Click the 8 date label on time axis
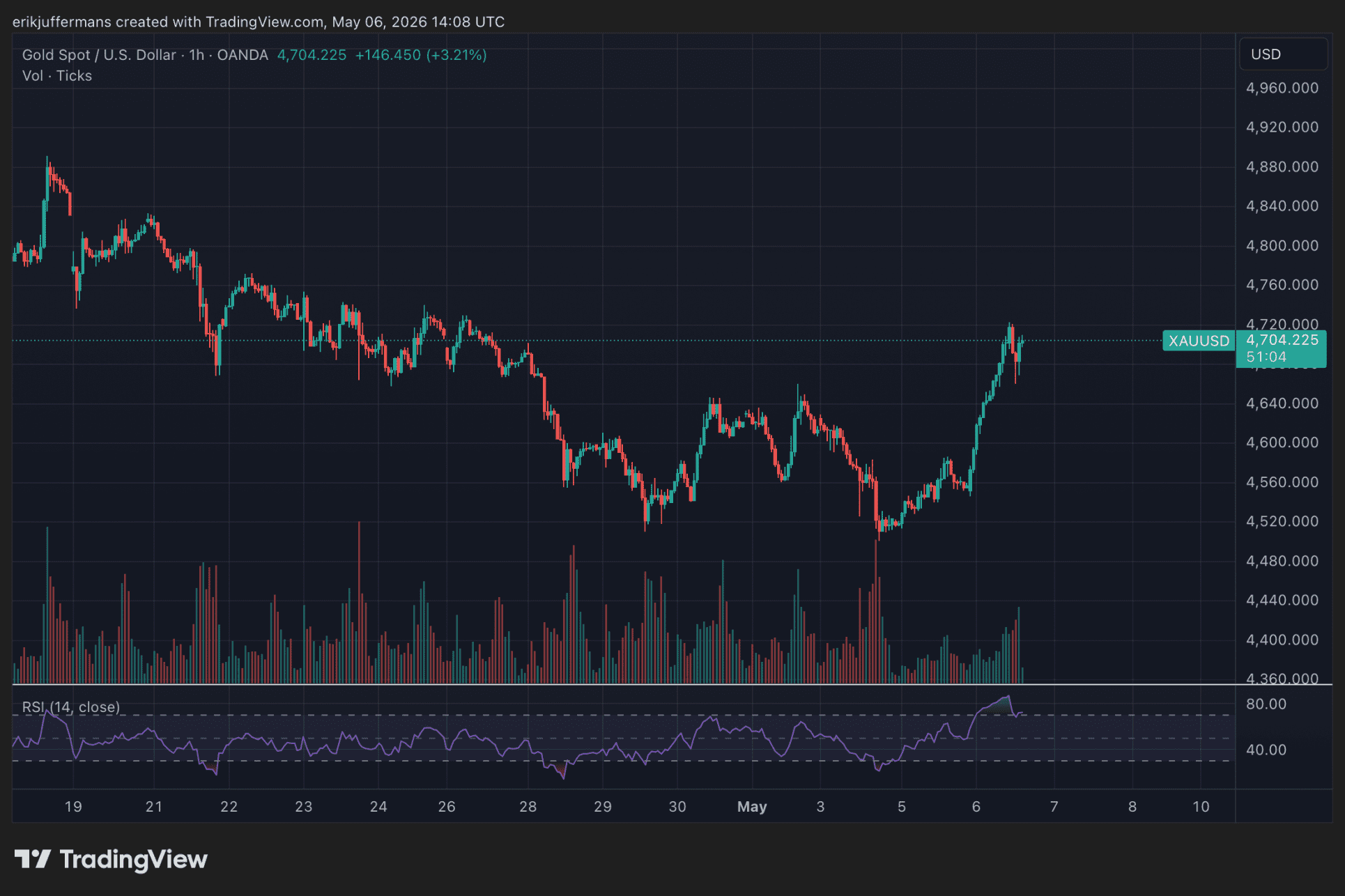The width and height of the screenshot is (1345, 896). (x=1132, y=807)
